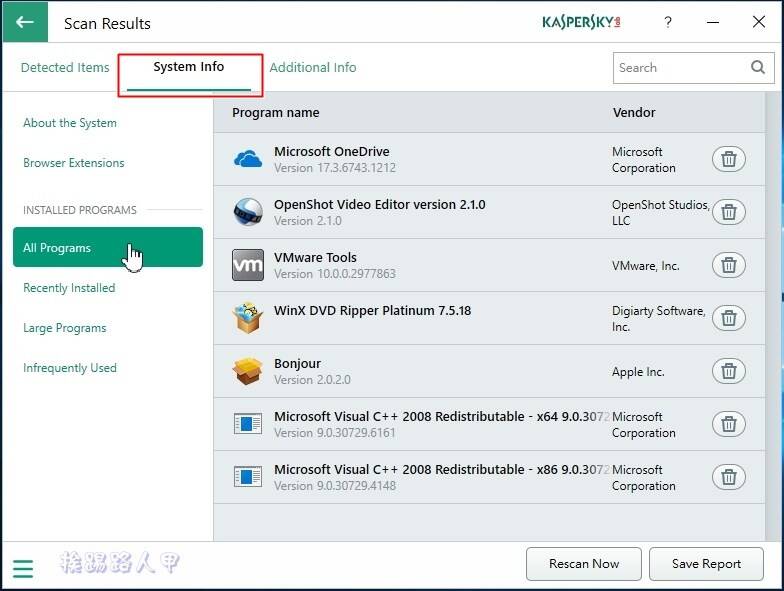This screenshot has width=784, height=591.
Task: Click the Visual C++ x86 installer icon
Action: pos(248,476)
